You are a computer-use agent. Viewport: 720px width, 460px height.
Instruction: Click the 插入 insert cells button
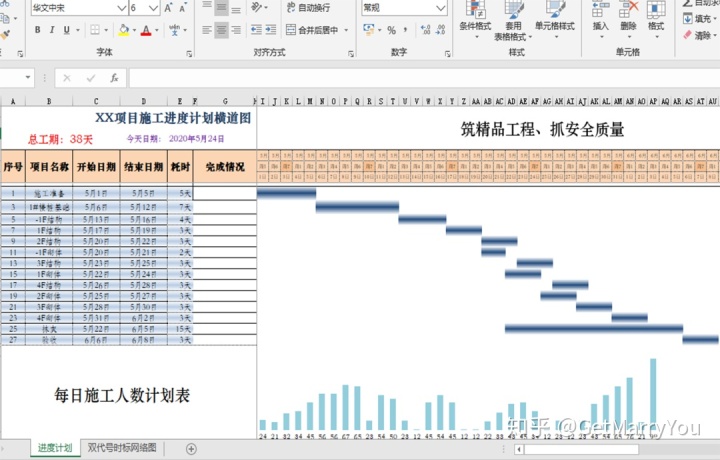coord(601,19)
